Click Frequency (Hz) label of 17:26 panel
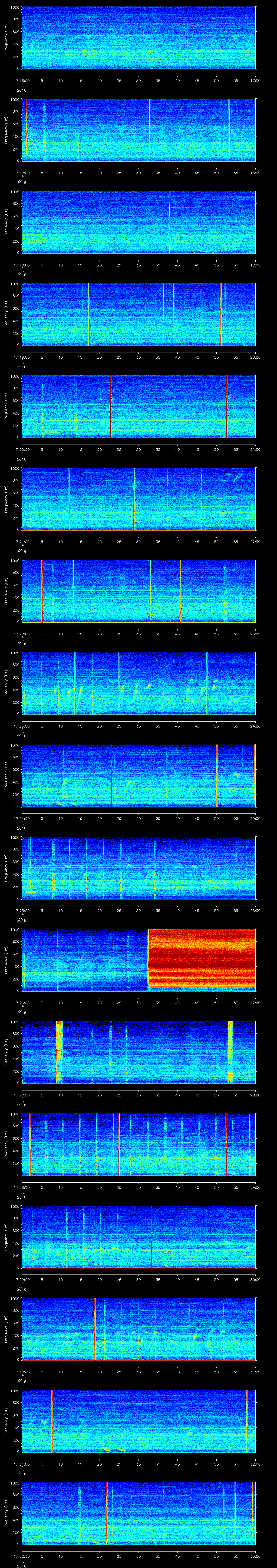277x1568 pixels. pos(6,960)
